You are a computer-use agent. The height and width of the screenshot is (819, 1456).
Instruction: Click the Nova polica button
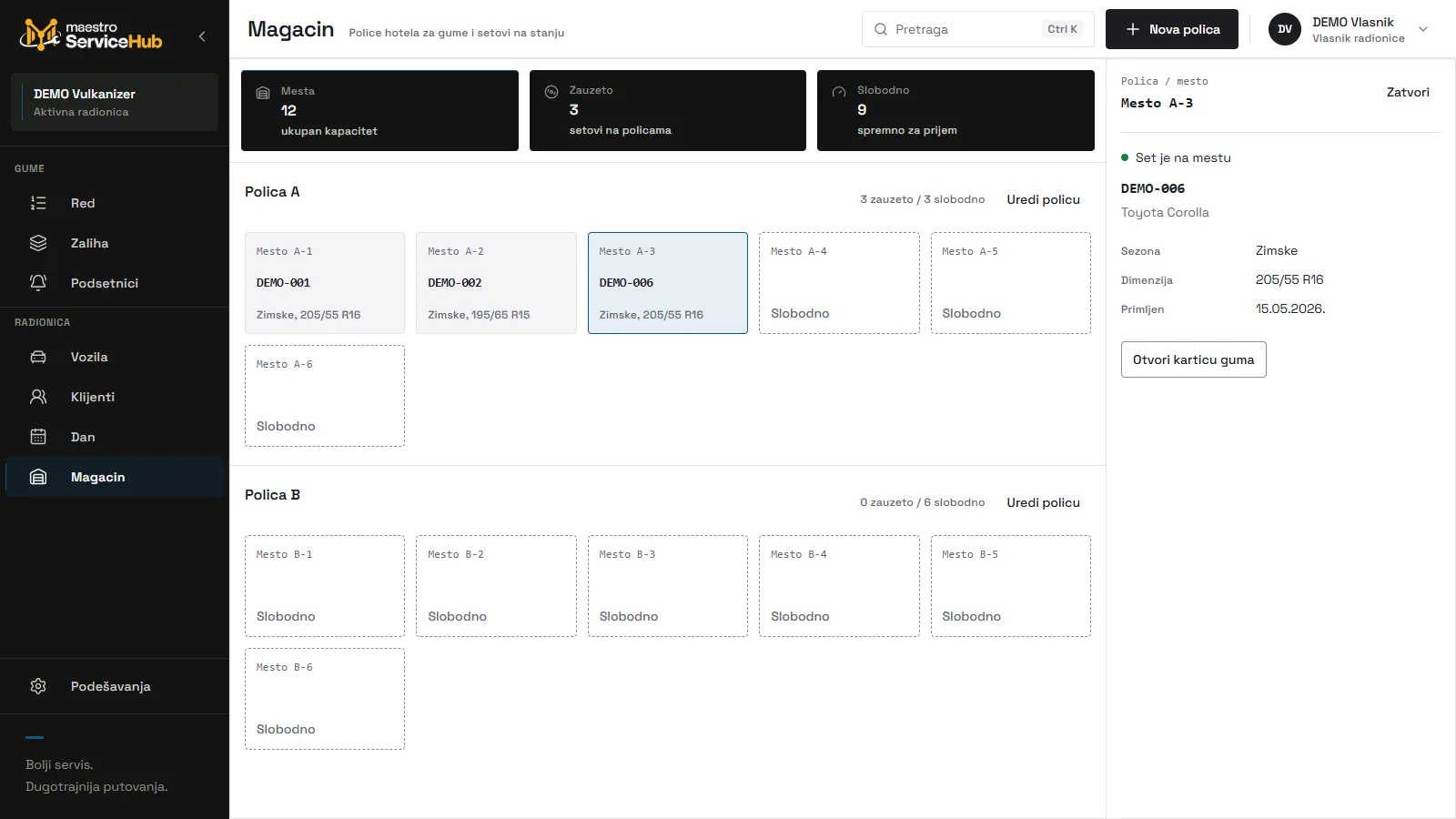[1172, 29]
